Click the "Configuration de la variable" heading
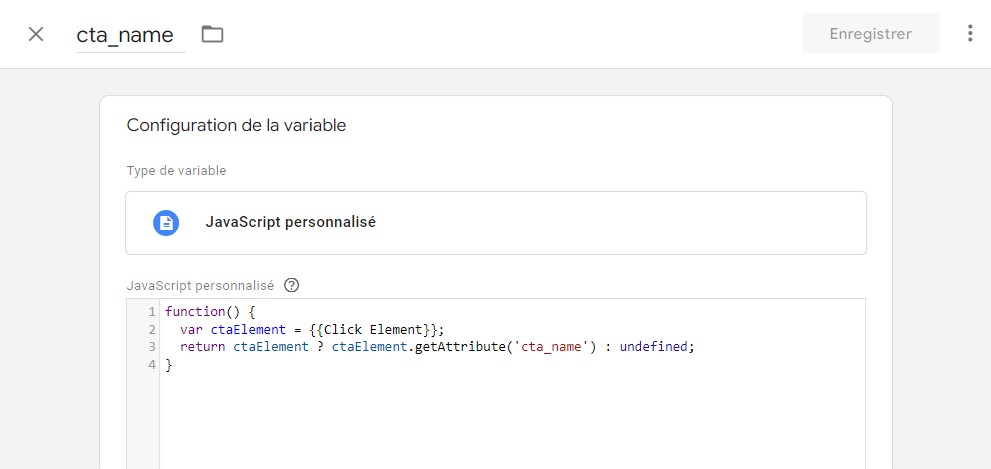The image size is (991, 469). [236, 126]
